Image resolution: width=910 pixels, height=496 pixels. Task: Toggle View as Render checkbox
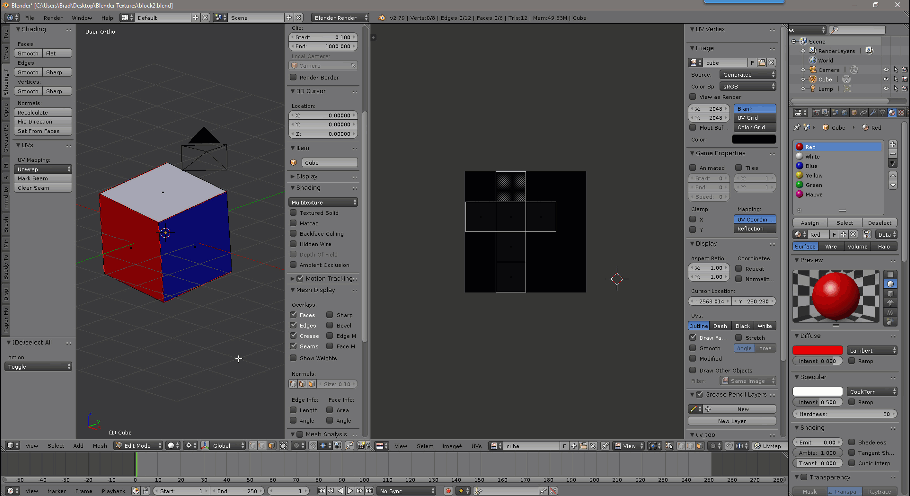[x=693, y=97]
